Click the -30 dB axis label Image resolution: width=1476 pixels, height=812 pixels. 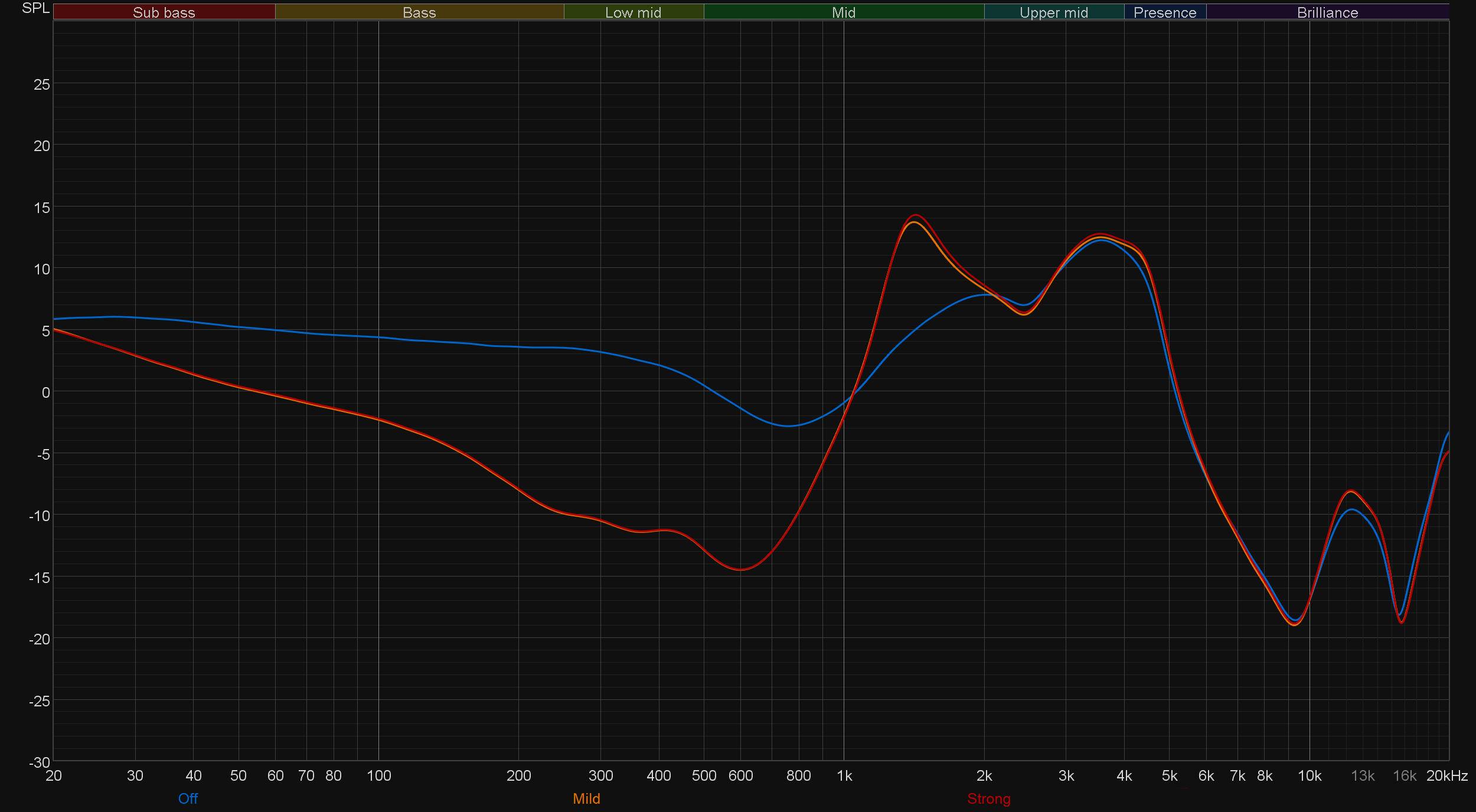click(x=40, y=762)
